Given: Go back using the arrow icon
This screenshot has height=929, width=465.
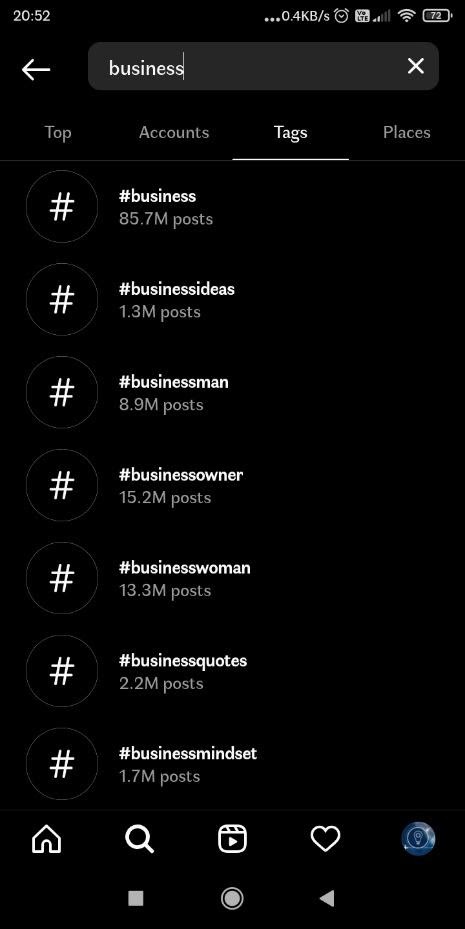Looking at the screenshot, I should pos(36,69).
